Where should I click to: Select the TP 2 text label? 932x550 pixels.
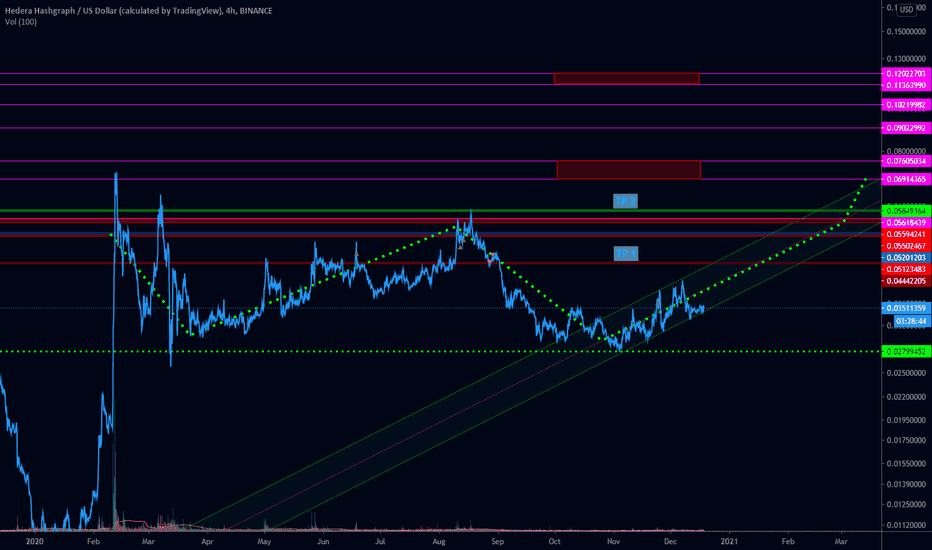coord(625,202)
